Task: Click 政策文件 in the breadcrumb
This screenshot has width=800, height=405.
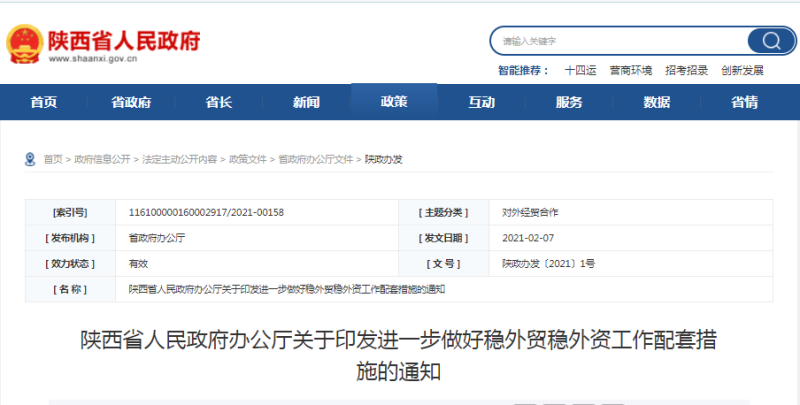Action: coord(248,159)
